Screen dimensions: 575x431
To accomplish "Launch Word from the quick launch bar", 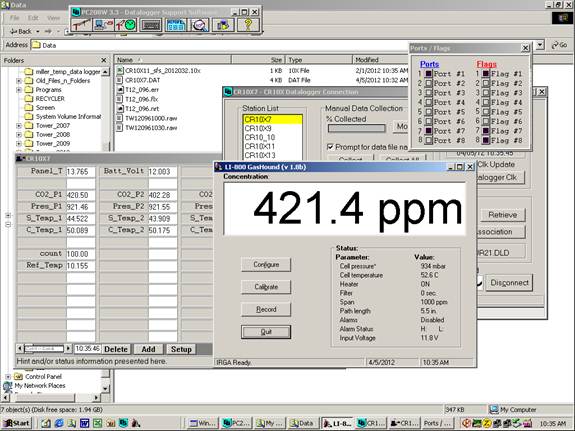I will tap(85, 423).
